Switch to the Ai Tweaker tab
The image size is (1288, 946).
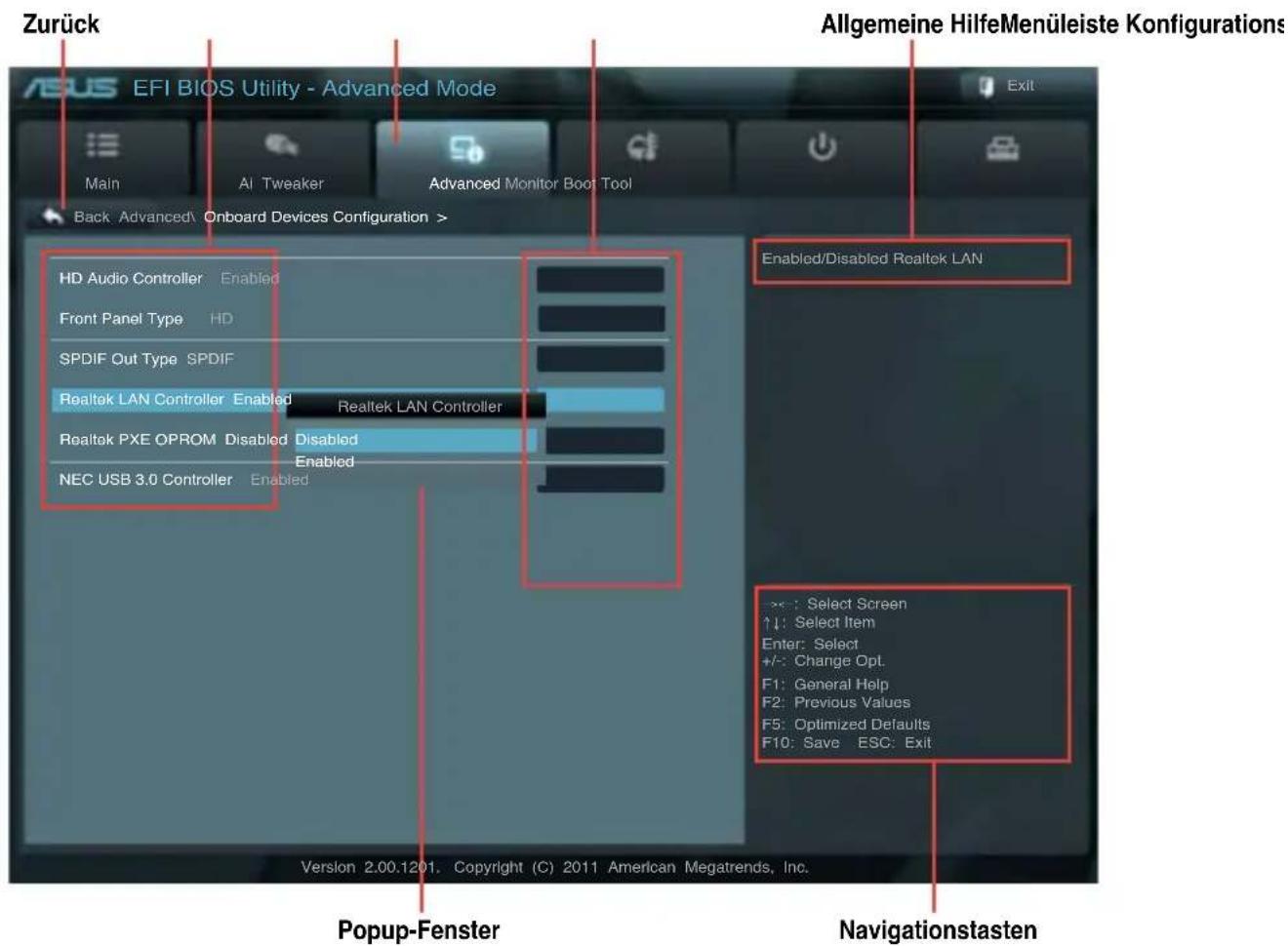[x=281, y=159]
